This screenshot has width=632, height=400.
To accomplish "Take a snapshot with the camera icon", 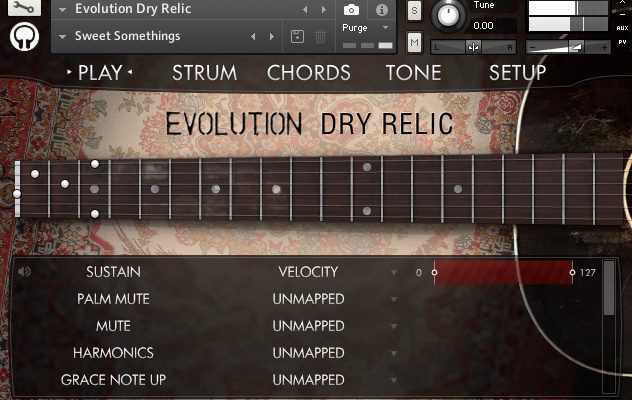I will tap(351, 10).
